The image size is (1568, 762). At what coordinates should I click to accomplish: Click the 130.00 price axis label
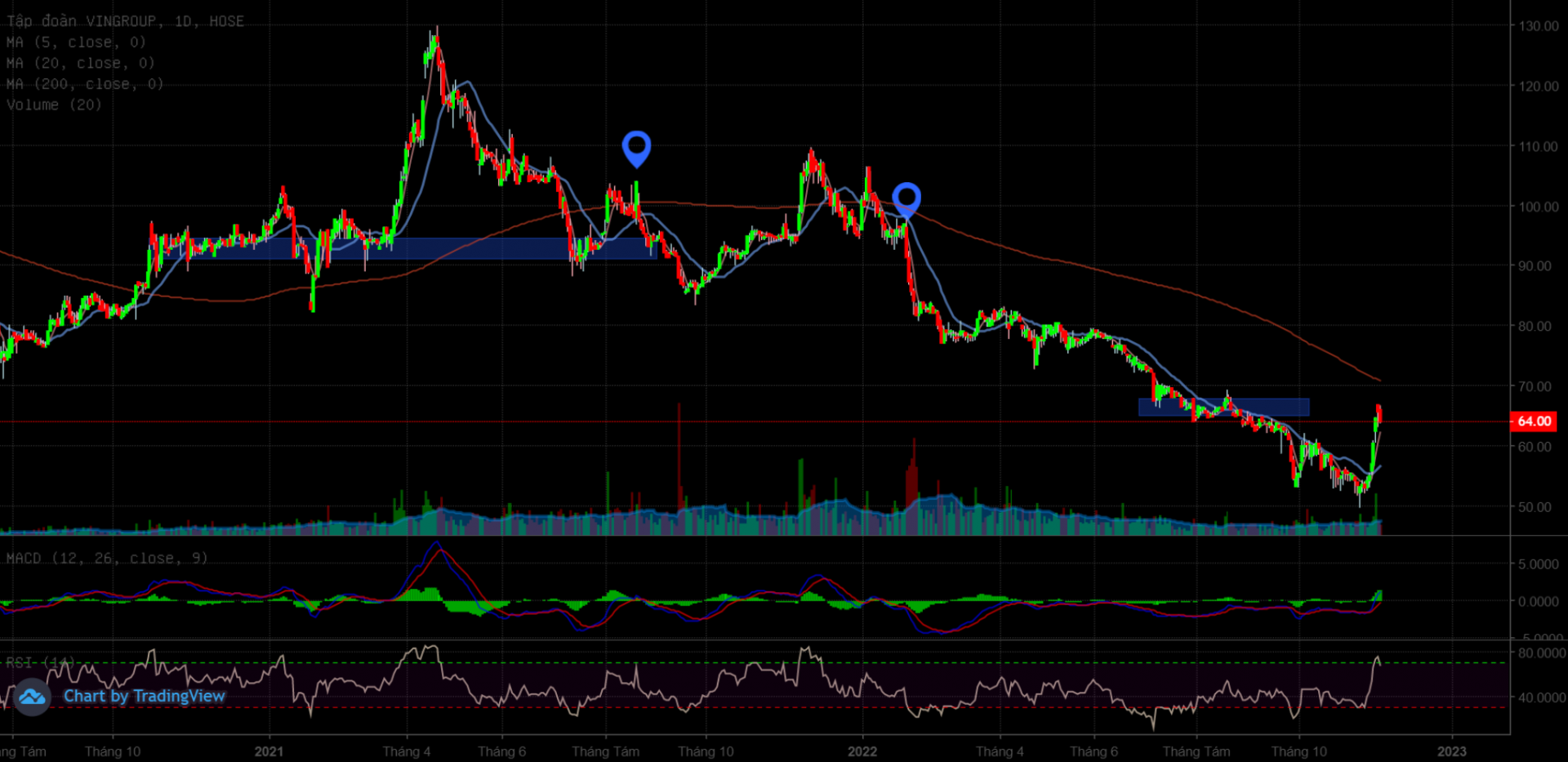coord(1539,26)
